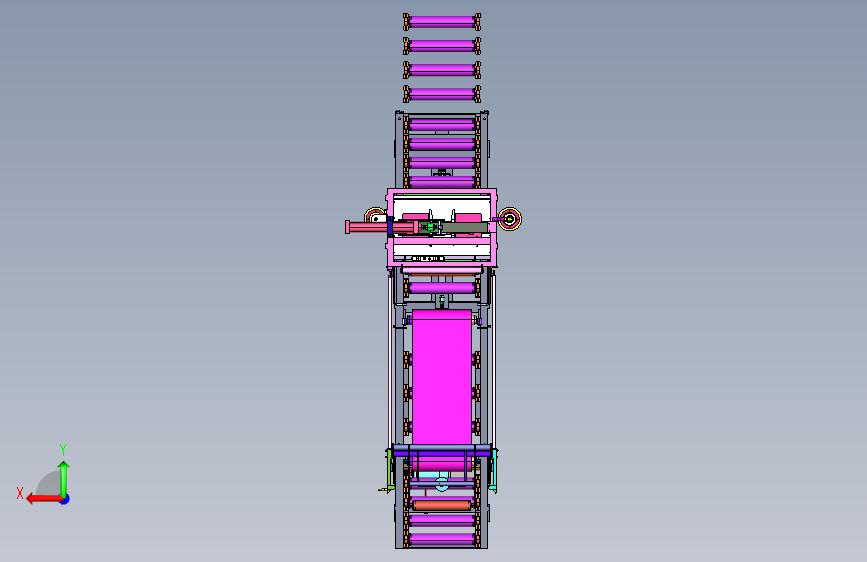Select the topmost detached magenta roller
The image size is (867, 562).
click(x=442, y=22)
